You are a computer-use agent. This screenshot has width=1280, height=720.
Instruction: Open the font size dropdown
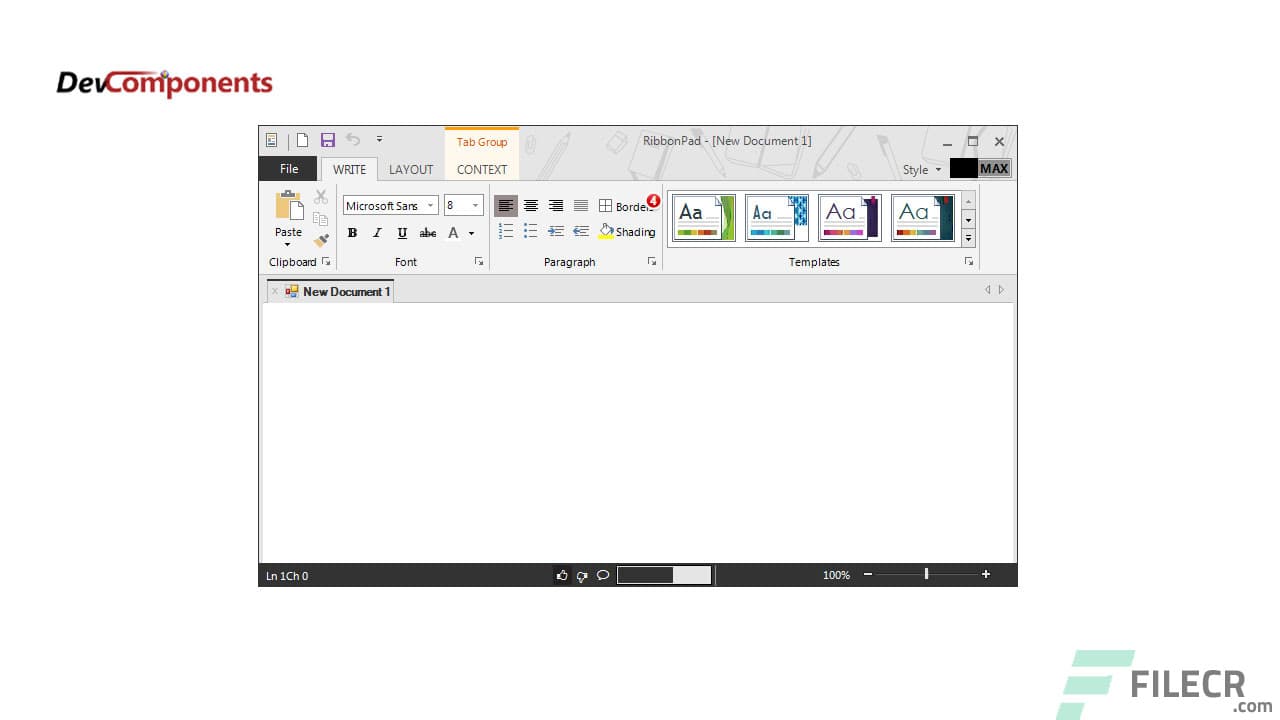point(474,205)
